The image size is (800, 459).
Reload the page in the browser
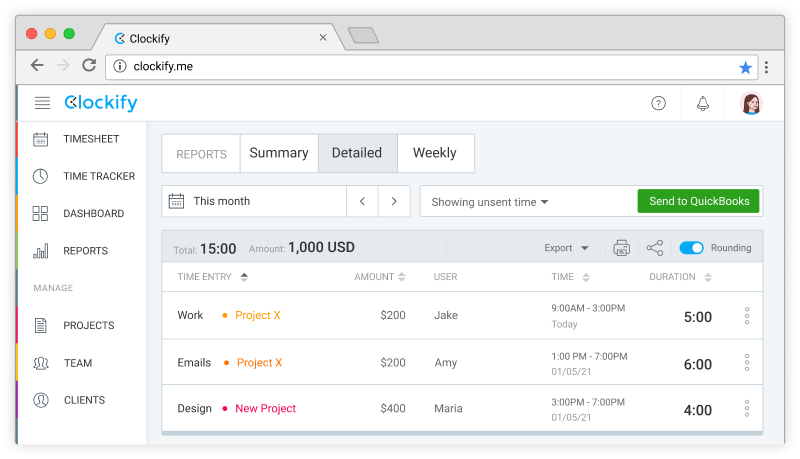[88, 66]
